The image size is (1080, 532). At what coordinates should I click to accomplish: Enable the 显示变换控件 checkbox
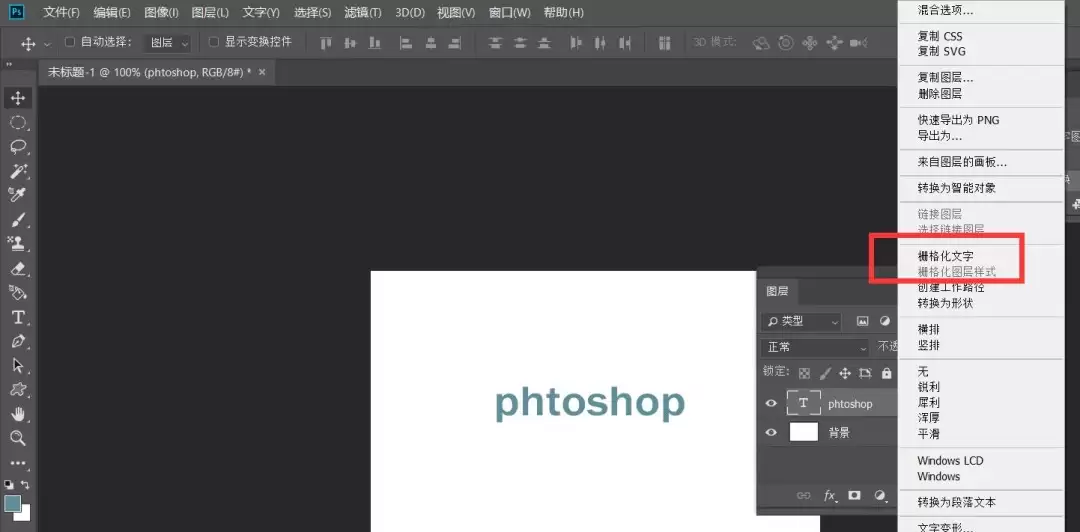214,42
